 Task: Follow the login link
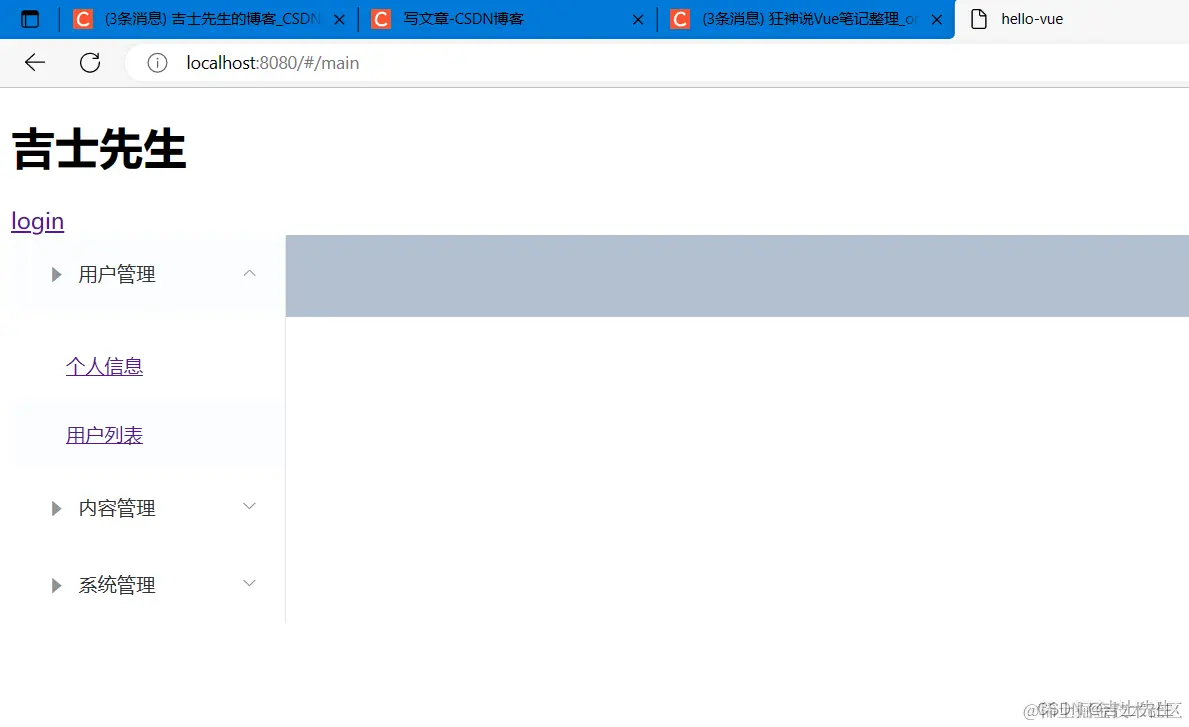[37, 221]
